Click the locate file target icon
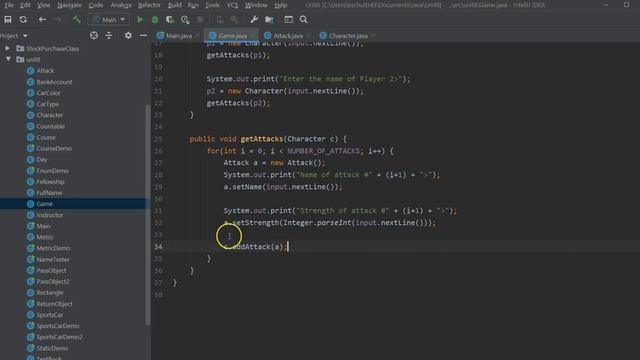640x360 pixels. point(94,36)
